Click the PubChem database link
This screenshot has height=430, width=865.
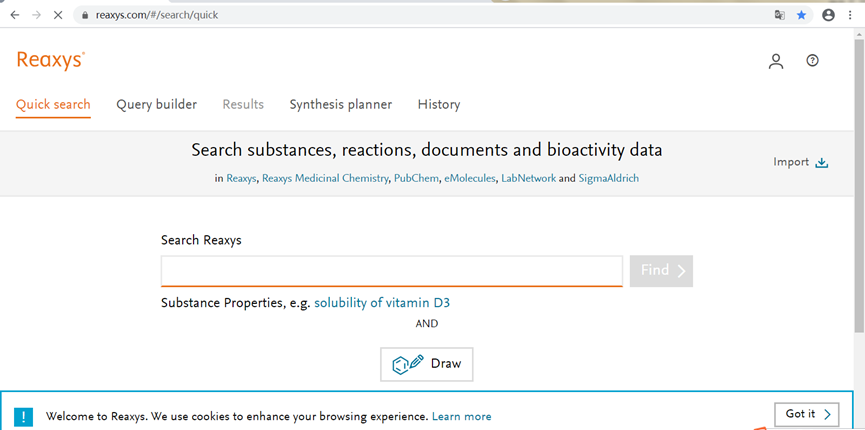pyautogui.click(x=416, y=178)
